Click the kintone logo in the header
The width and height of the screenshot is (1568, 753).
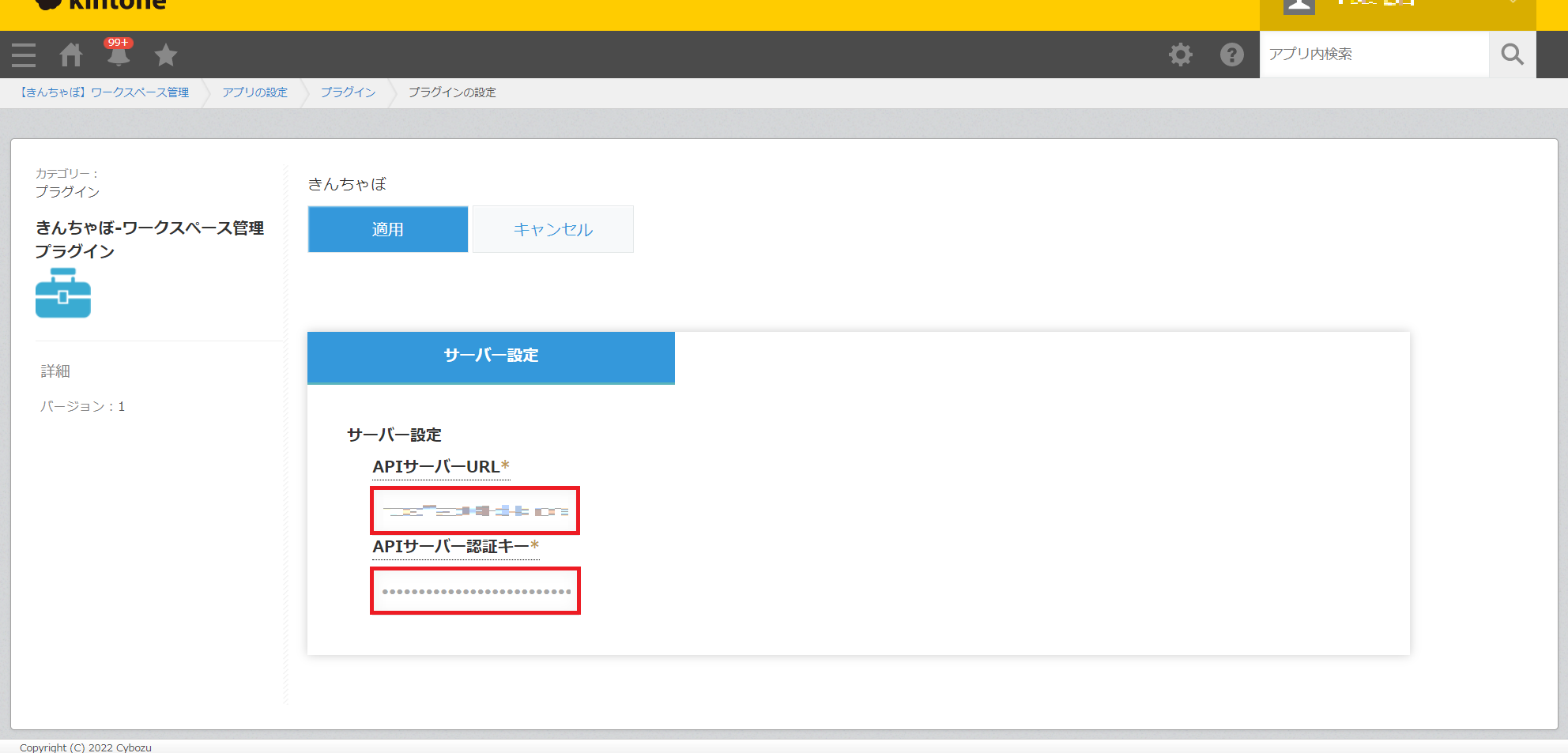point(103,5)
